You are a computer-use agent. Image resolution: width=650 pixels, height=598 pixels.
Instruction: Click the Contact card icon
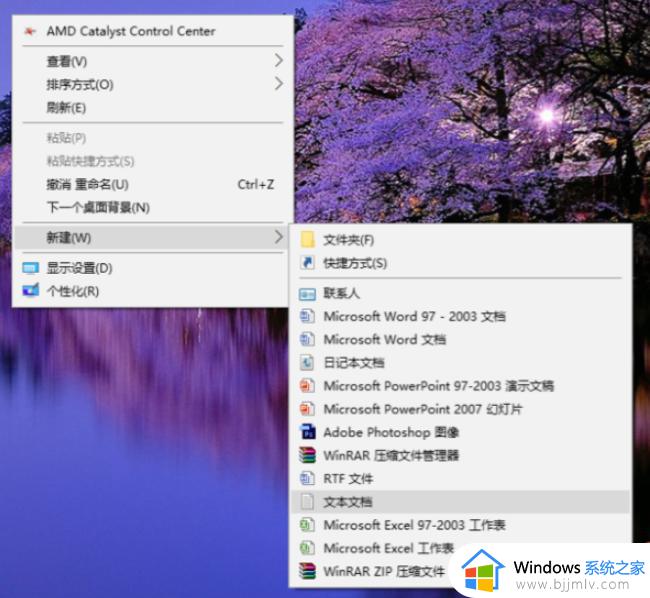(x=307, y=294)
